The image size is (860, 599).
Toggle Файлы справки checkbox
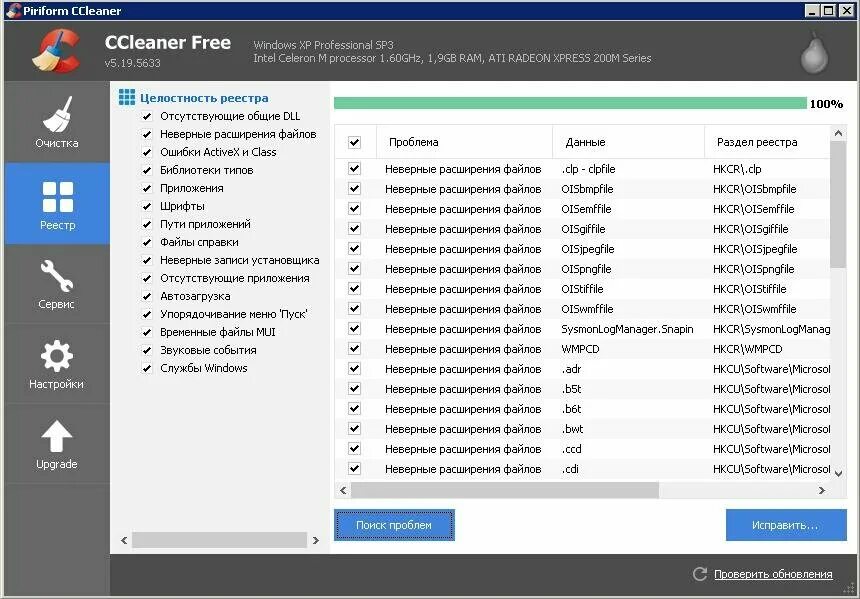[x=146, y=242]
